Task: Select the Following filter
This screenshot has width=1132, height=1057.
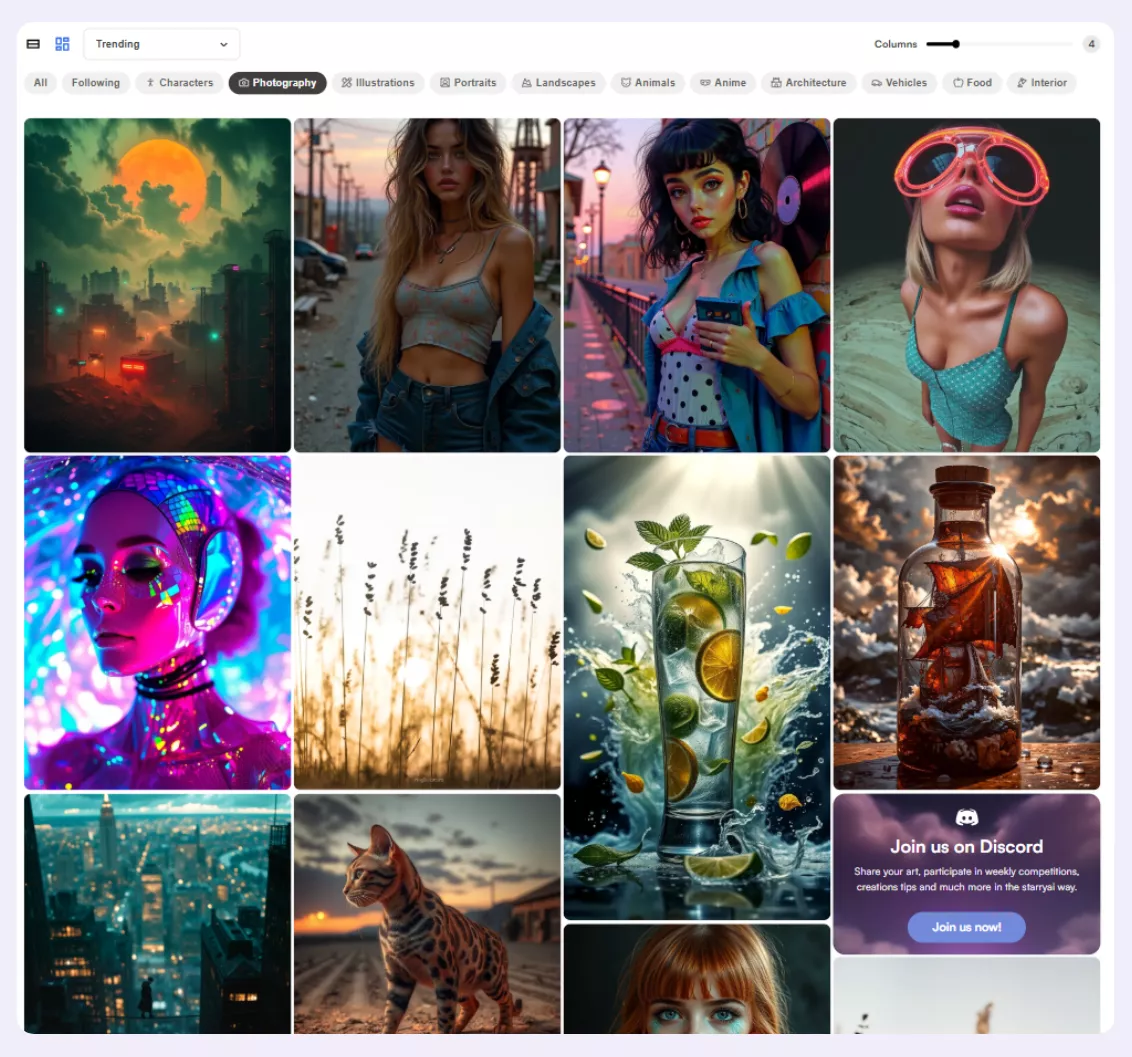Action: 95,83
